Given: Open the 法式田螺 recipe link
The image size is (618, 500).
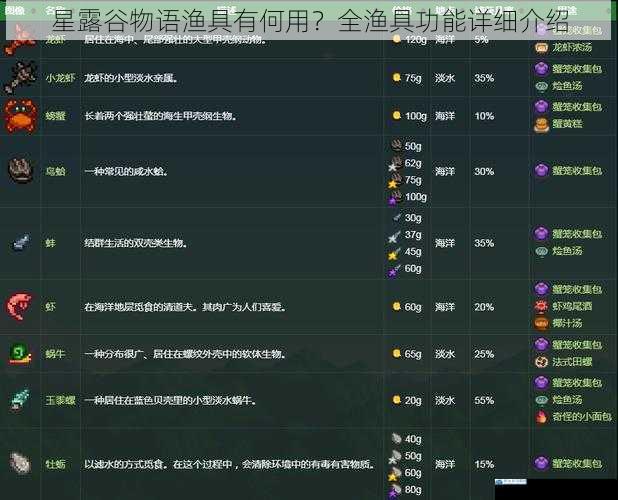Looking at the screenshot, I should tap(572, 362).
